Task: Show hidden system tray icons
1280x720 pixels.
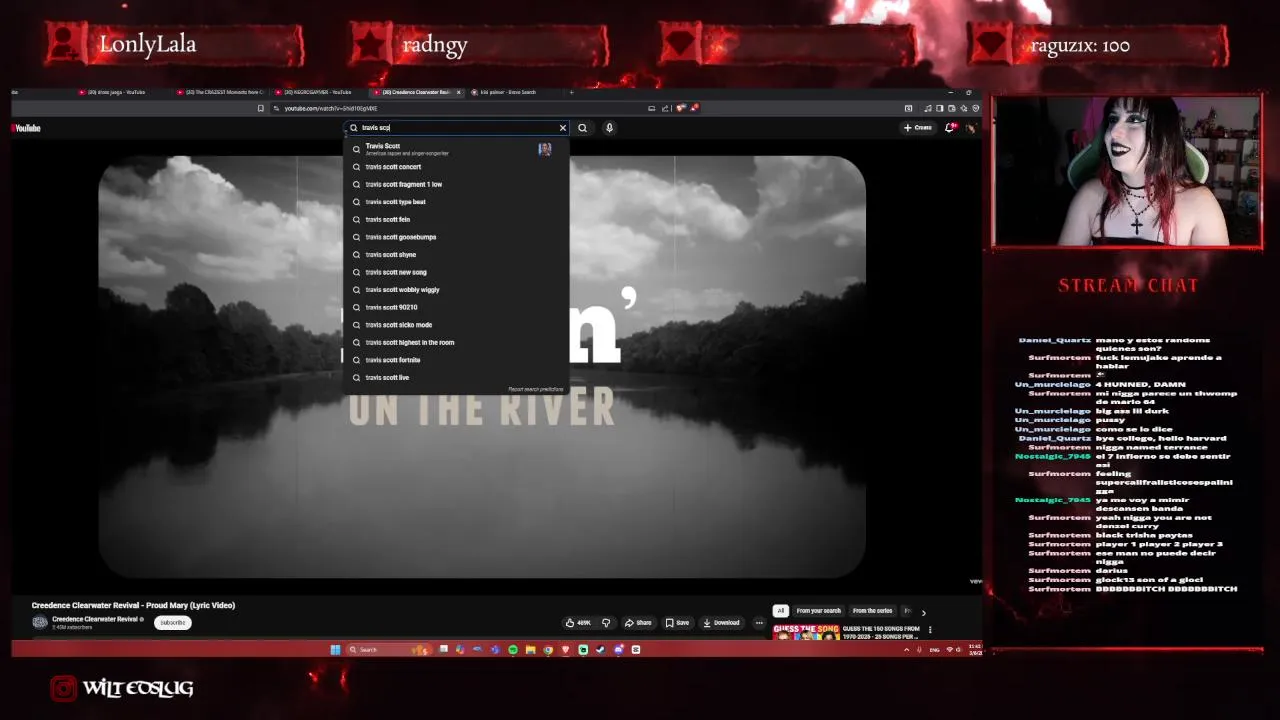Action: coord(907,650)
